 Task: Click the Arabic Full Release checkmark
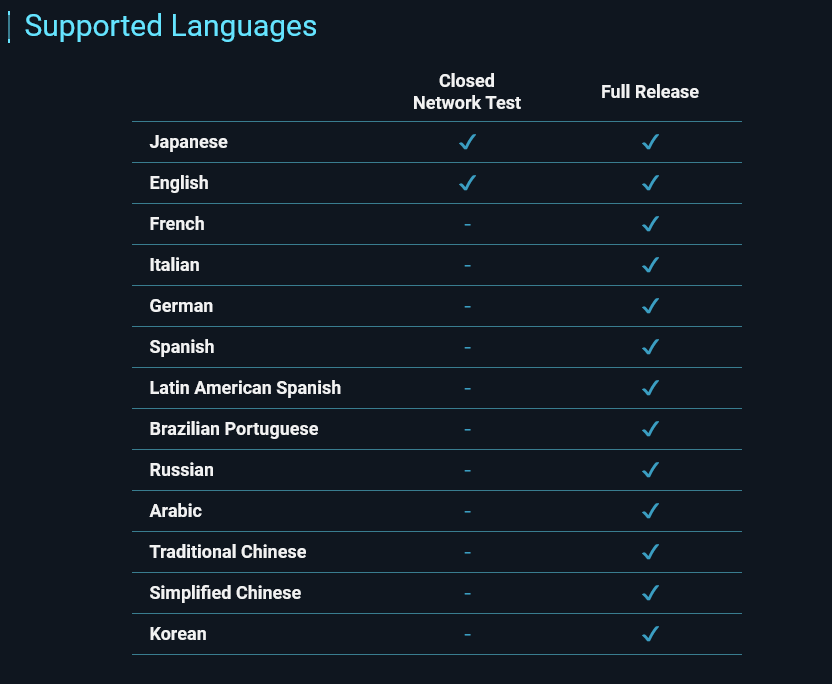[x=650, y=511]
